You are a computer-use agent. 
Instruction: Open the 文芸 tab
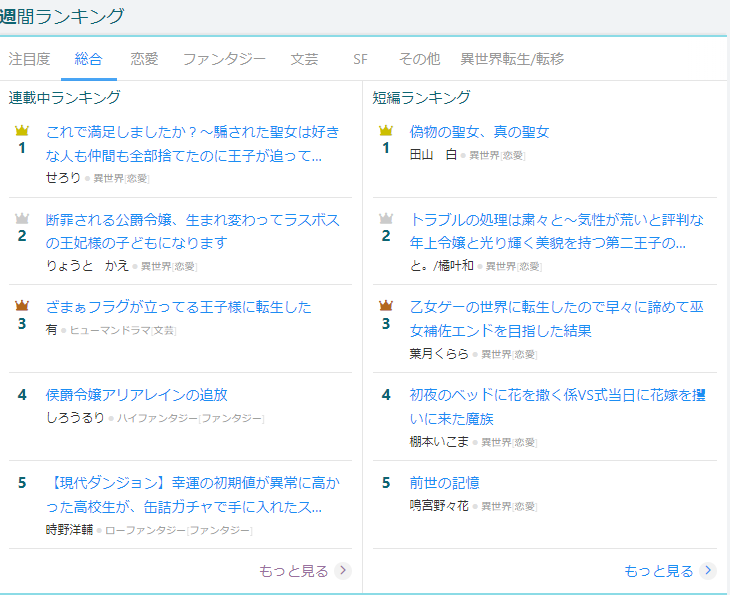point(304,59)
